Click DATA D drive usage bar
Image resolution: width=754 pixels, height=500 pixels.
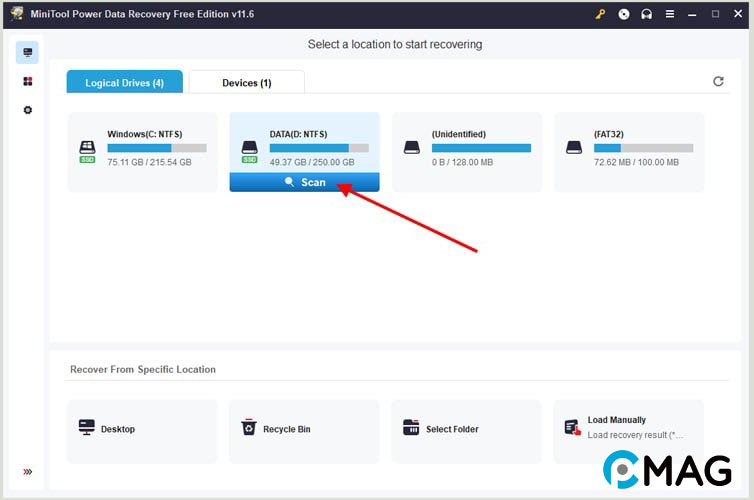pos(319,148)
